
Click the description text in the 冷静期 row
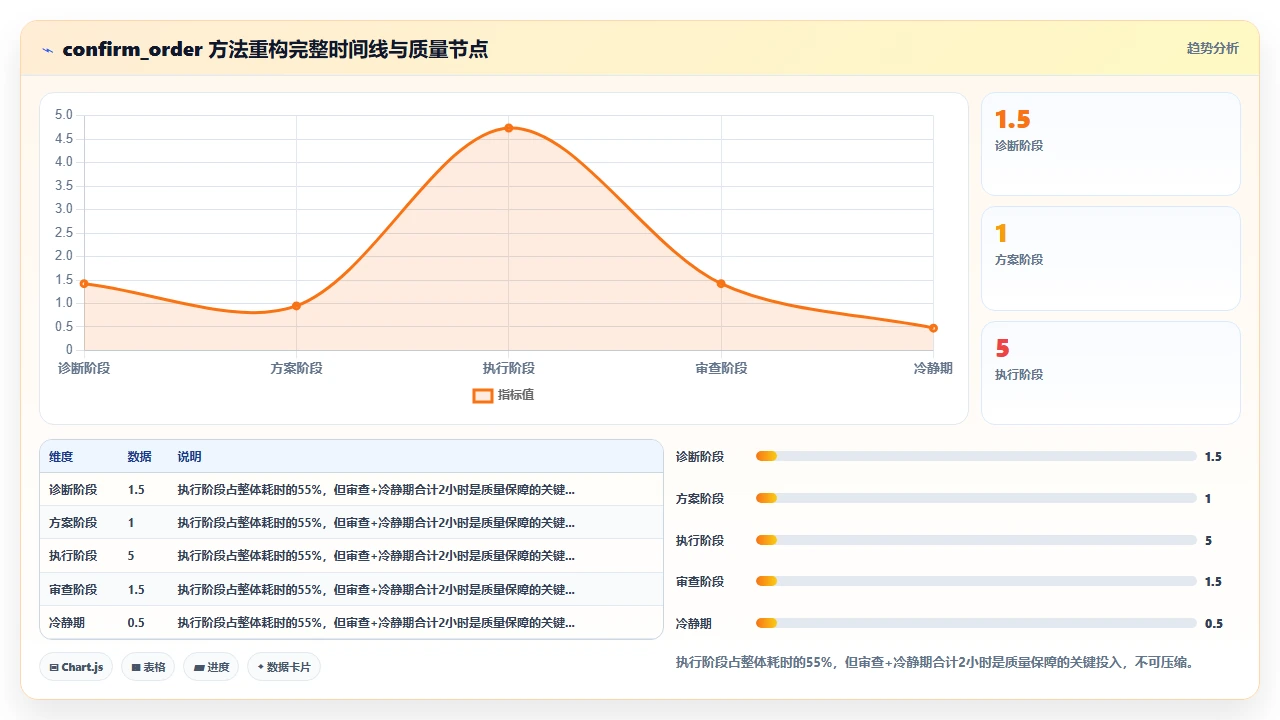coord(376,623)
